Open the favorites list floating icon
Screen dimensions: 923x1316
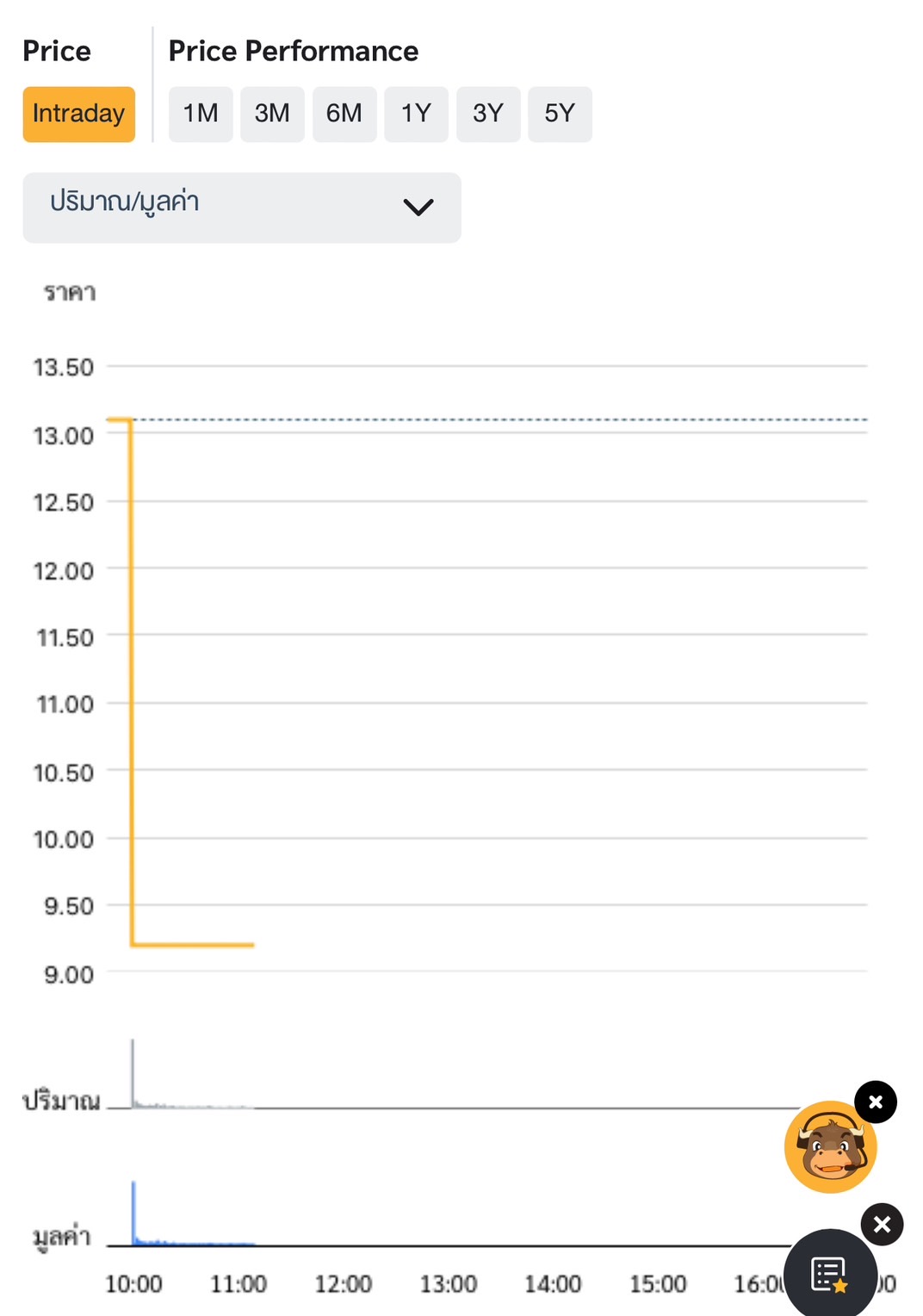click(830, 1275)
